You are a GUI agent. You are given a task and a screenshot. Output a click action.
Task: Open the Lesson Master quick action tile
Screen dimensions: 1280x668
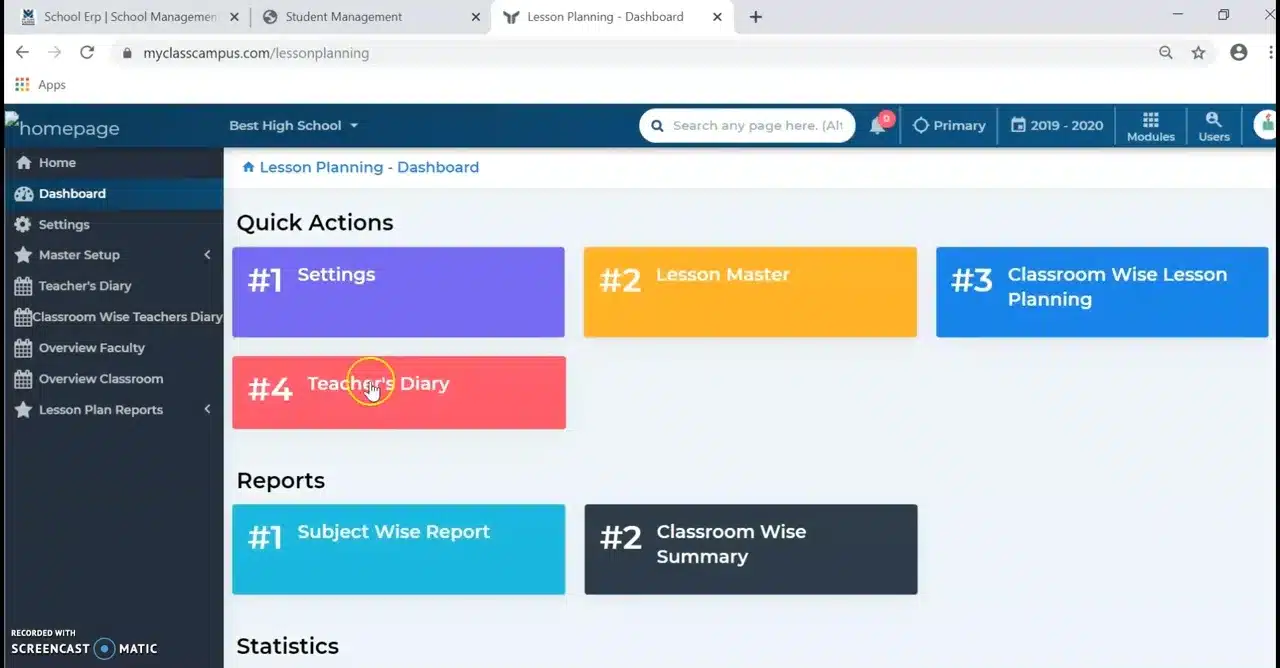(x=749, y=292)
